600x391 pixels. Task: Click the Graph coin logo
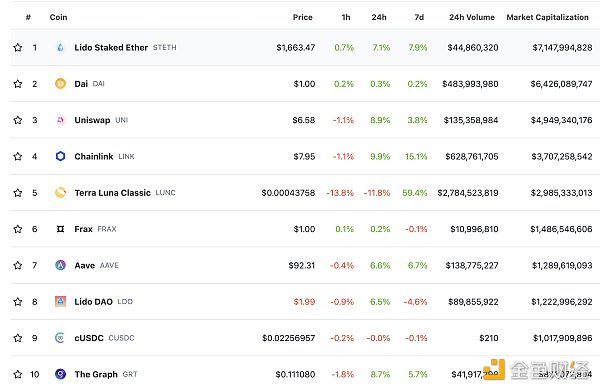60,374
